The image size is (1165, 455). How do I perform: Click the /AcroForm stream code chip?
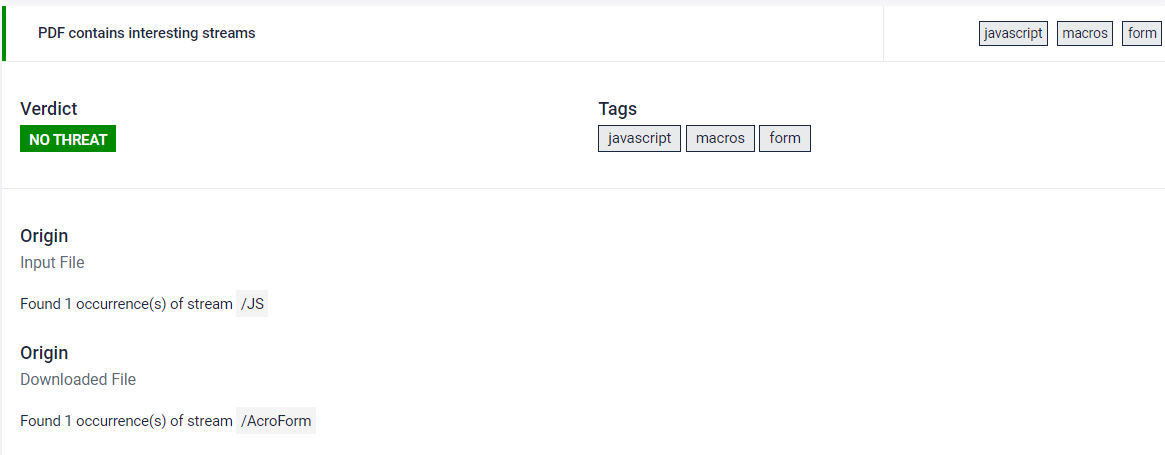(276, 421)
